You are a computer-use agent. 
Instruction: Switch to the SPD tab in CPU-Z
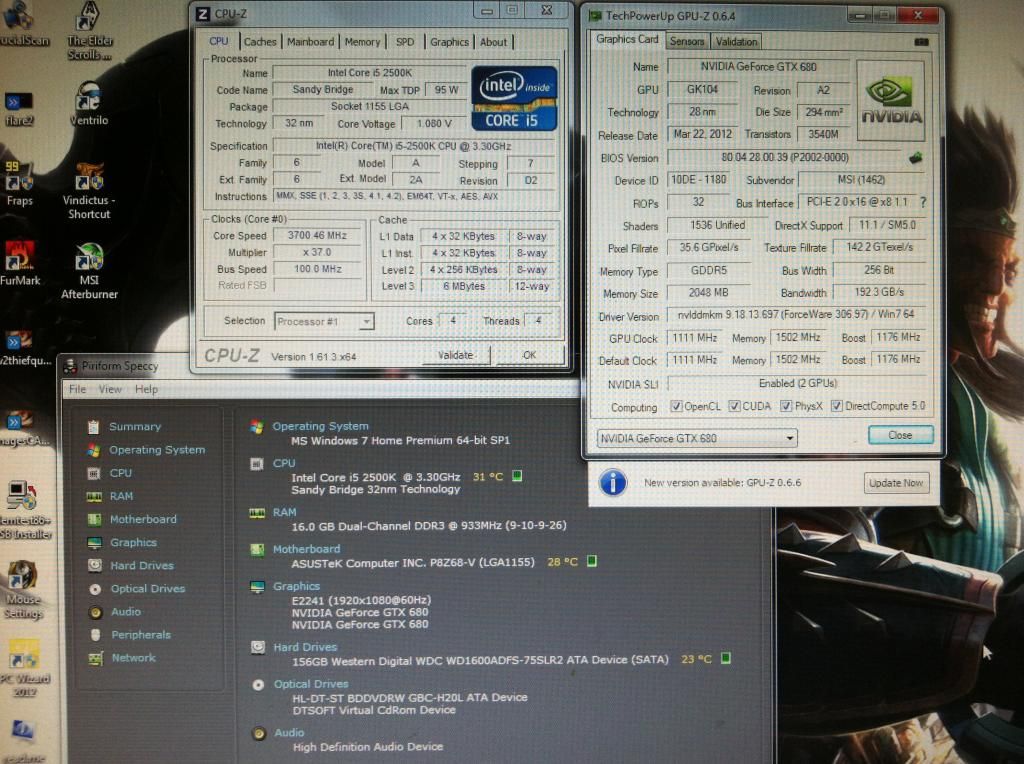[x=405, y=42]
